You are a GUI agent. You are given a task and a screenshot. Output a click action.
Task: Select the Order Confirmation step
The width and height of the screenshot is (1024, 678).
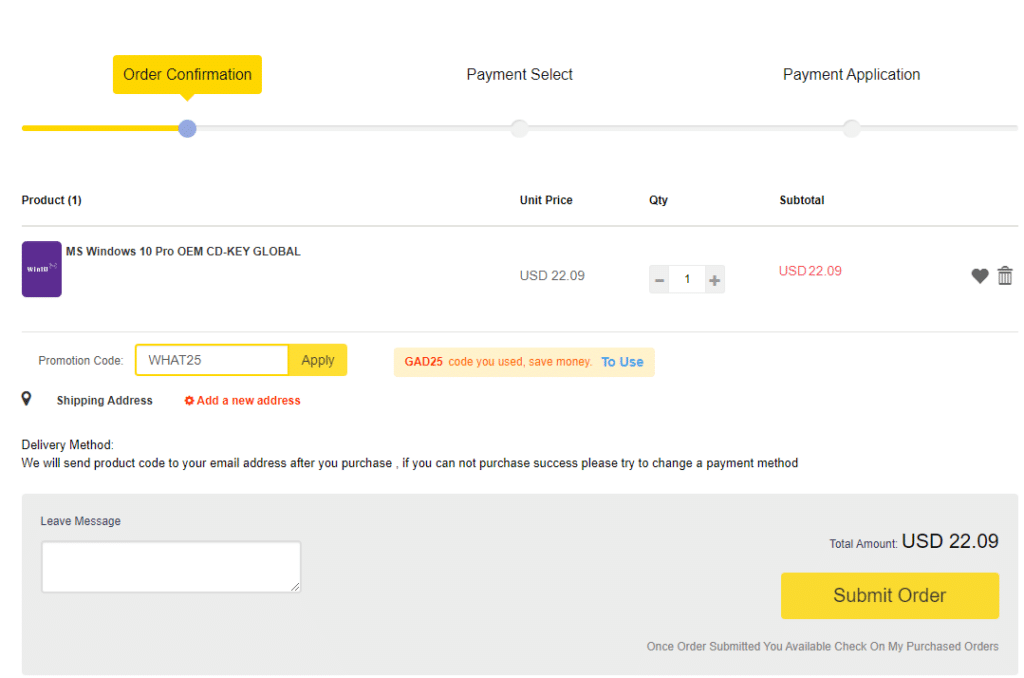click(187, 74)
